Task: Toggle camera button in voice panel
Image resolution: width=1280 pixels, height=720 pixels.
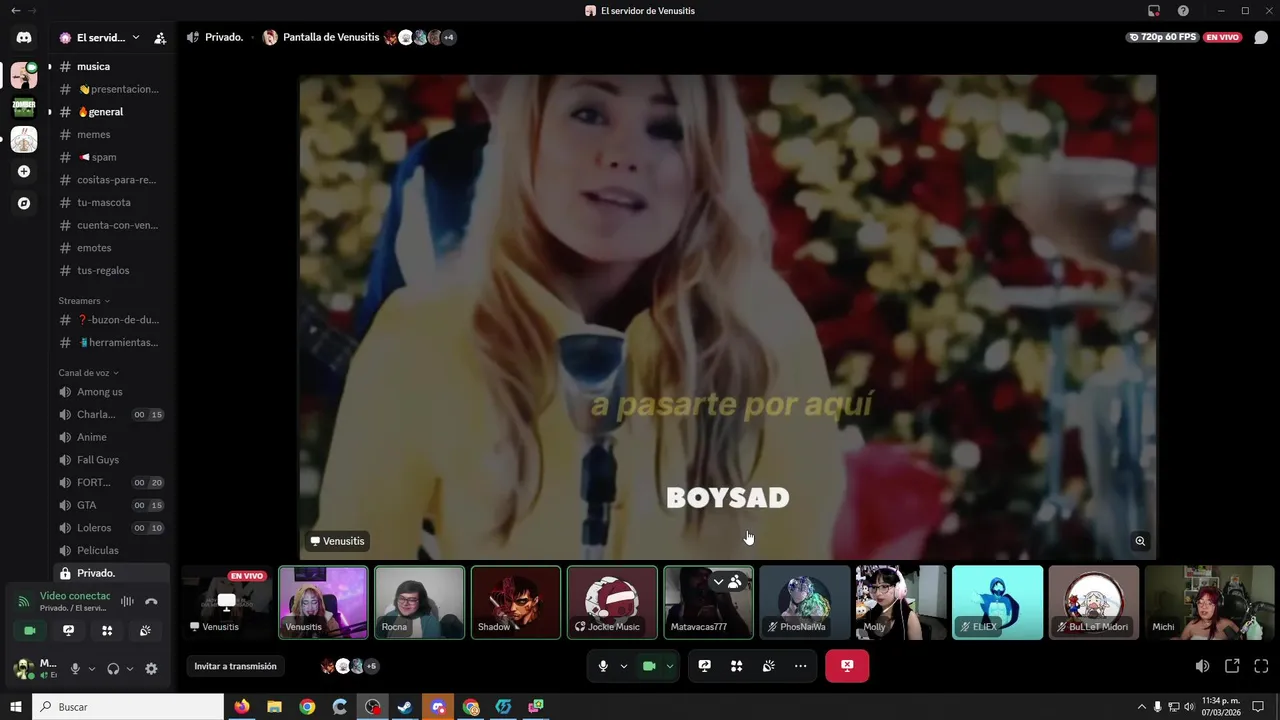Action: point(29,631)
